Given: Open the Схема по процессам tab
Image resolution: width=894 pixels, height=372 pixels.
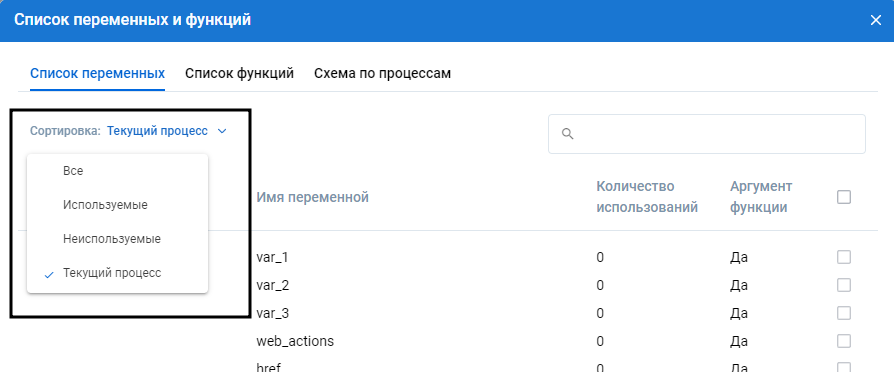Looking at the screenshot, I should tap(383, 74).
